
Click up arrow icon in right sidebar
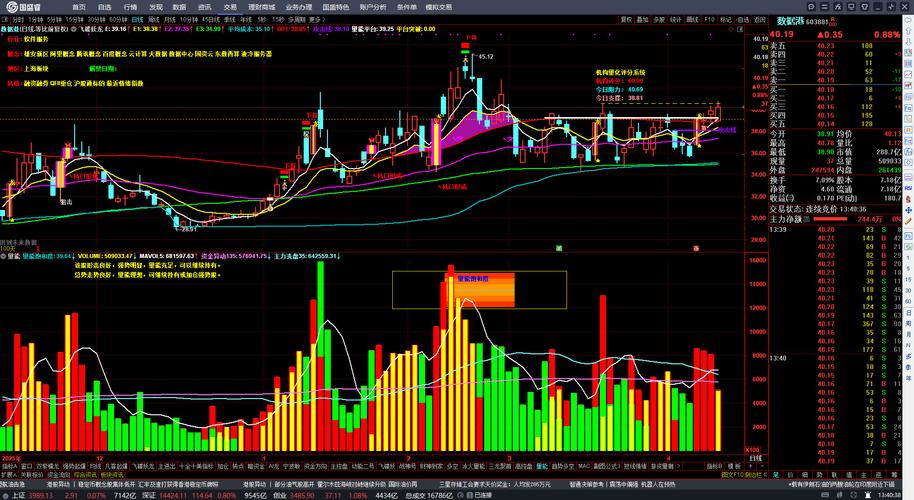coord(908,30)
